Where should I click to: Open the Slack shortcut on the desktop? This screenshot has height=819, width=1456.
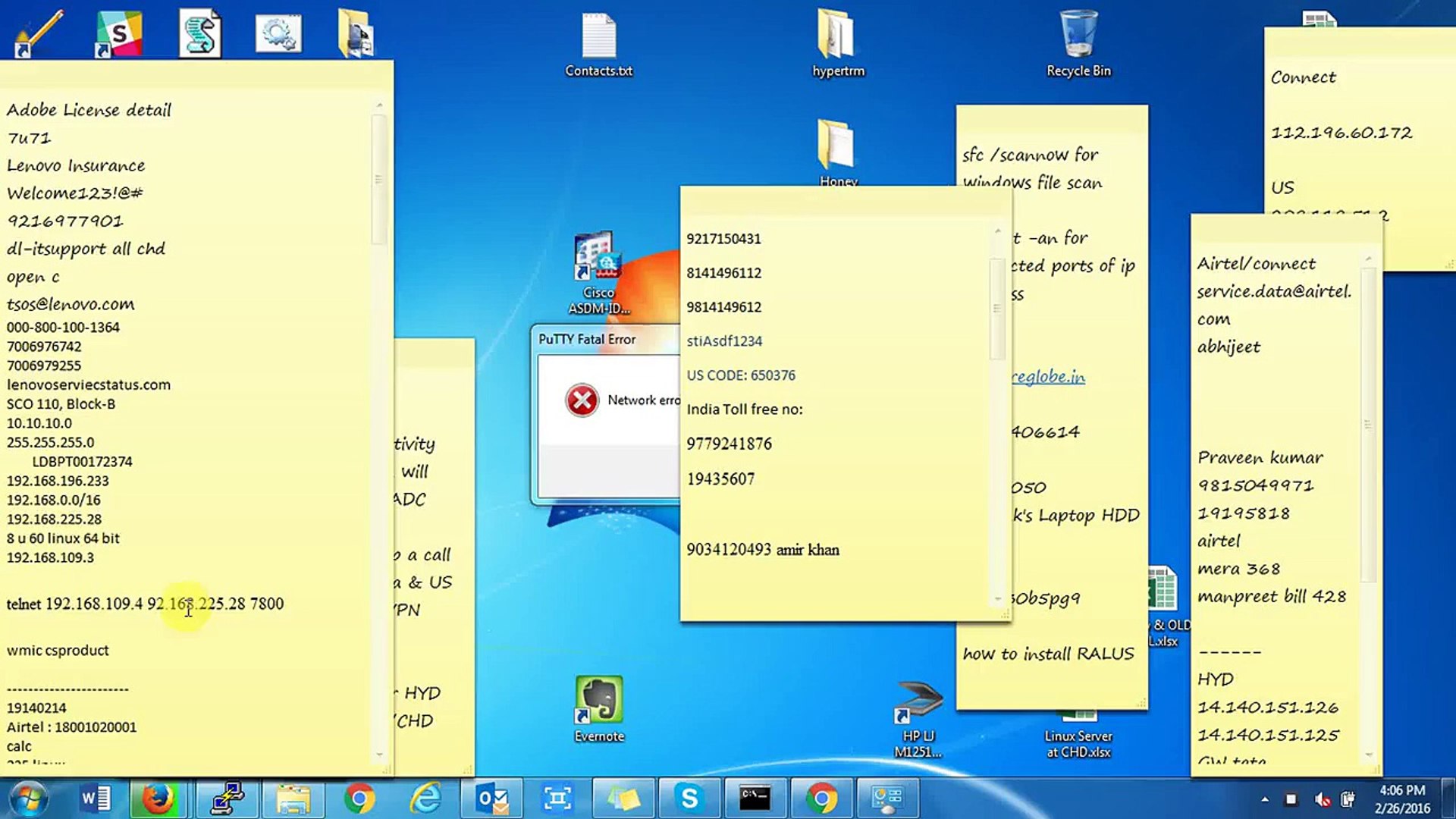pos(121,32)
